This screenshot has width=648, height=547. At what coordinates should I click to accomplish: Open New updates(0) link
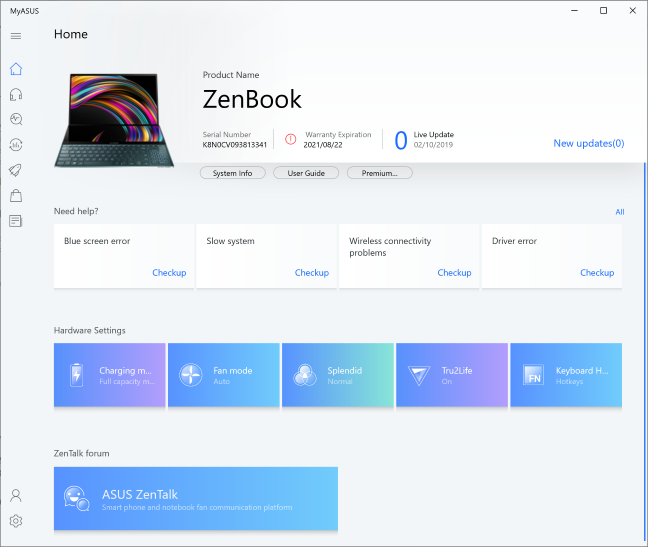(x=588, y=143)
